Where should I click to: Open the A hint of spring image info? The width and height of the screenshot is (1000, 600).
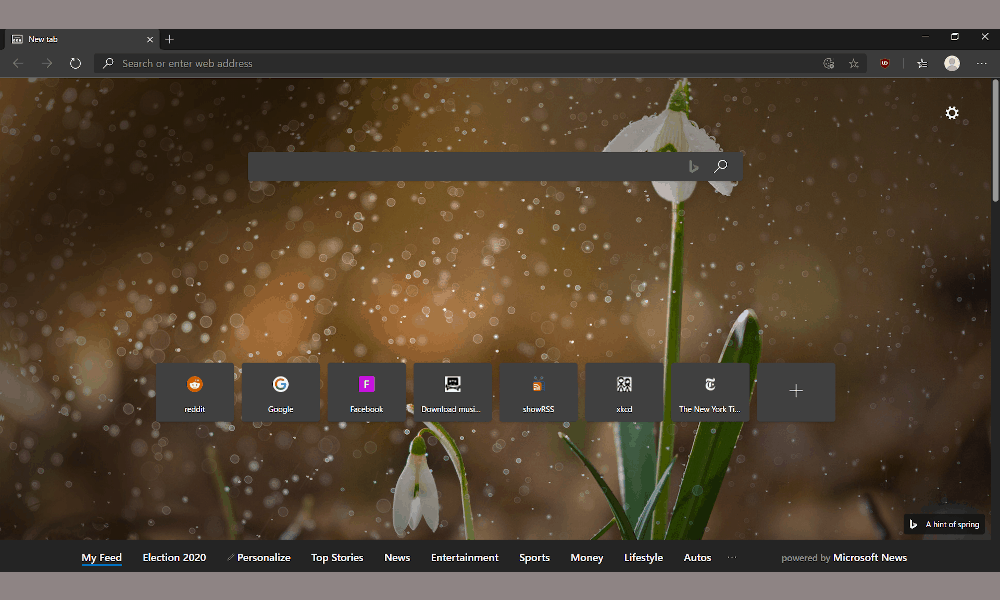(x=945, y=524)
